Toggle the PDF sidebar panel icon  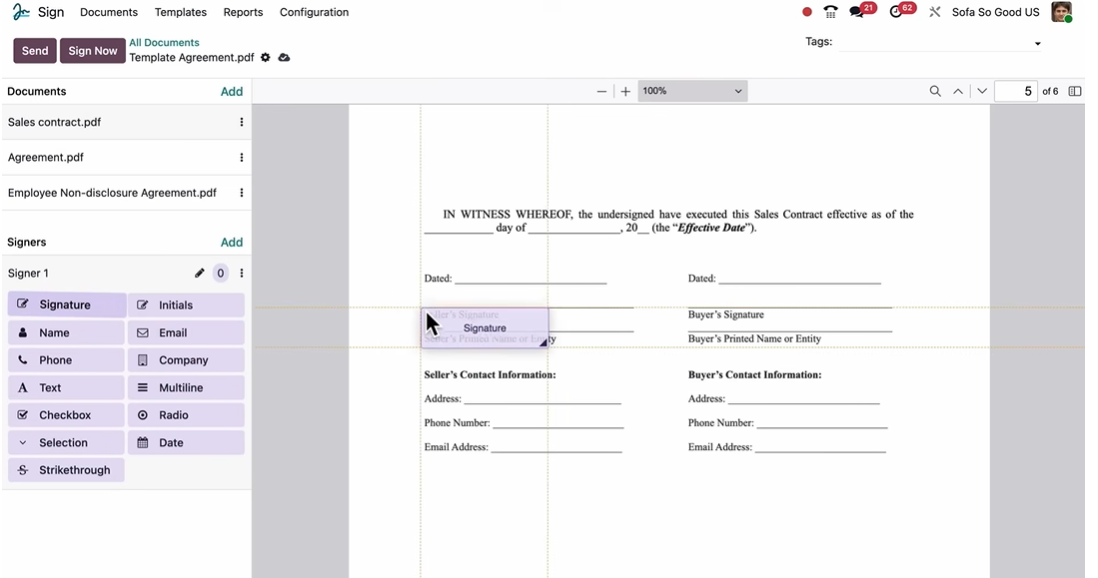click(1075, 91)
